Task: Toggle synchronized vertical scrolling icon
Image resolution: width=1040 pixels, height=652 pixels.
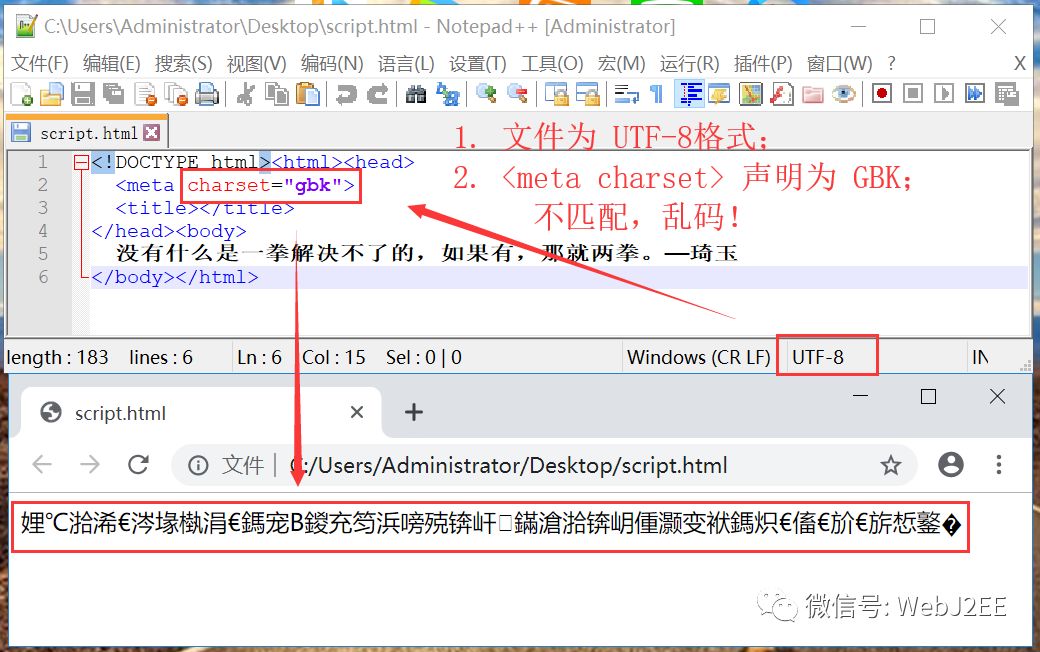Action: (x=556, y=94)
